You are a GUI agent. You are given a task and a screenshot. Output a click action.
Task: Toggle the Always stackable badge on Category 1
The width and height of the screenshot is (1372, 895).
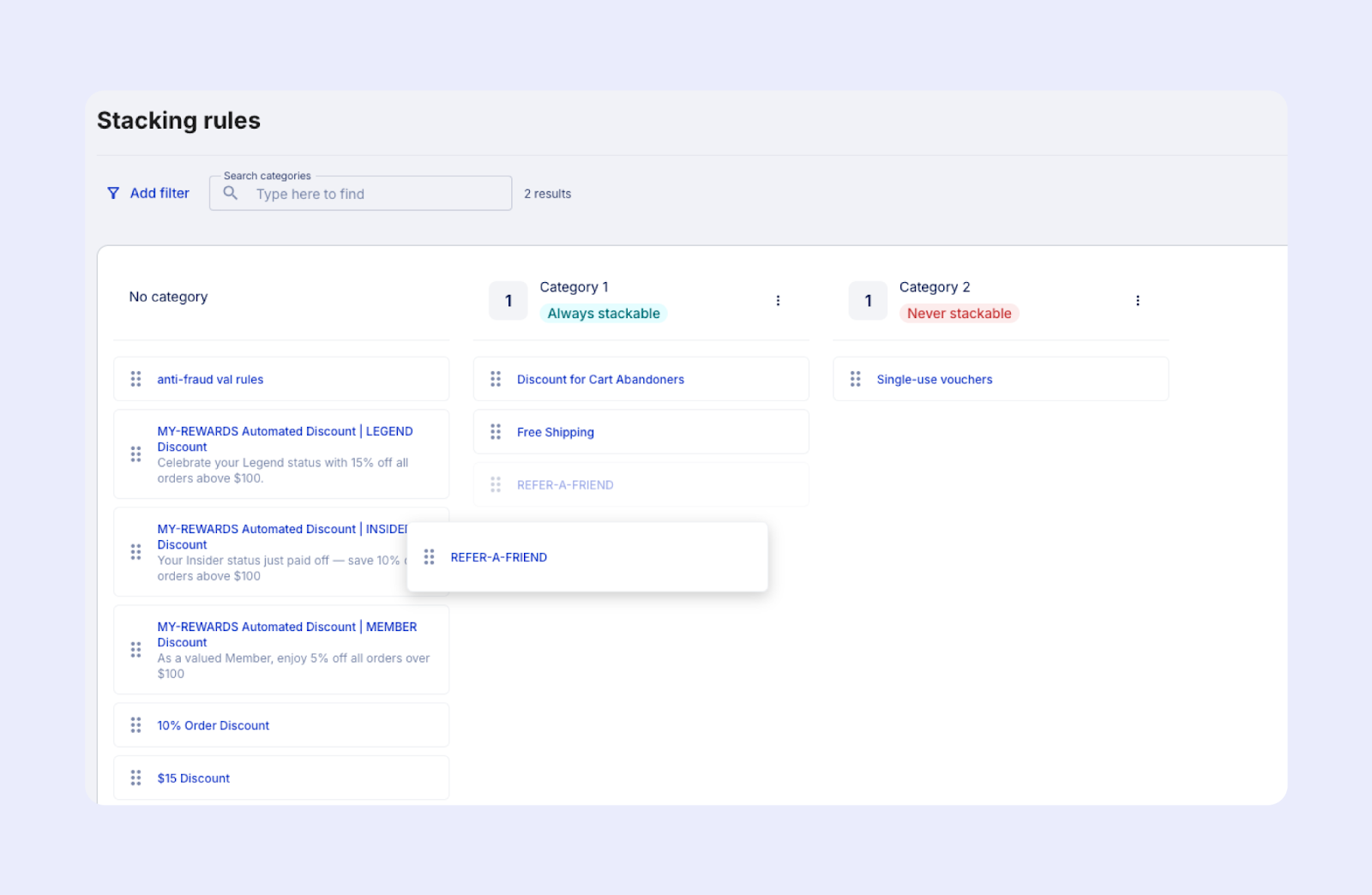(x=603, y=313)
